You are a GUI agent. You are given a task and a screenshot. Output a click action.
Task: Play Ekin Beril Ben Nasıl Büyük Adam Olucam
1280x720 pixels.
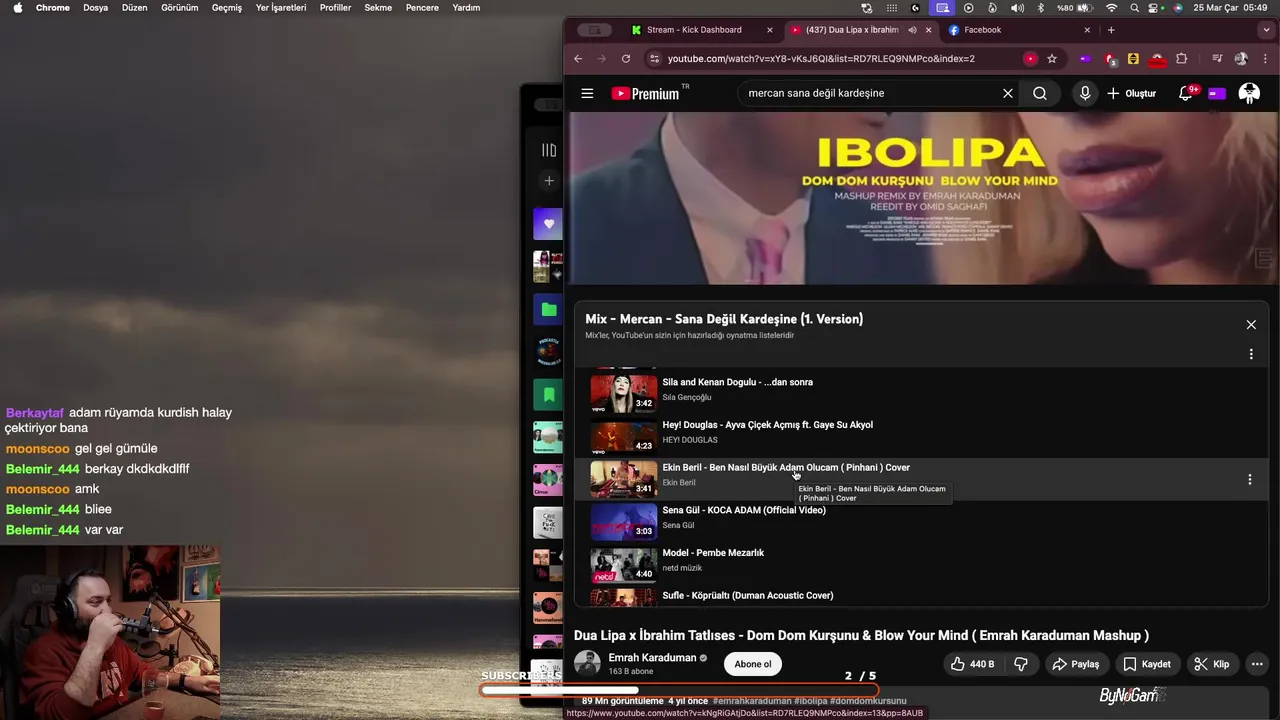785,467
